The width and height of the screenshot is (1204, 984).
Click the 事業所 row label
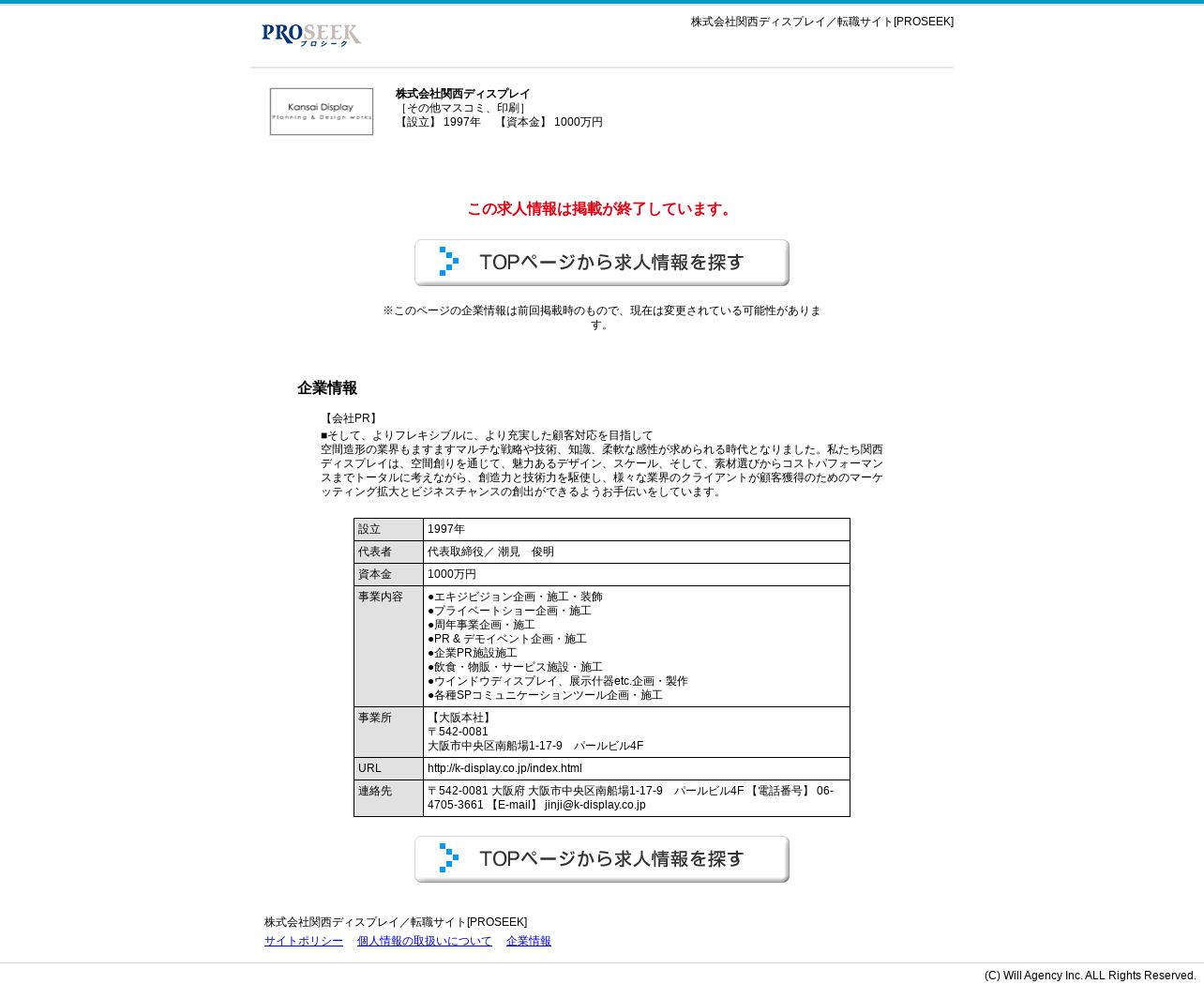375,718
